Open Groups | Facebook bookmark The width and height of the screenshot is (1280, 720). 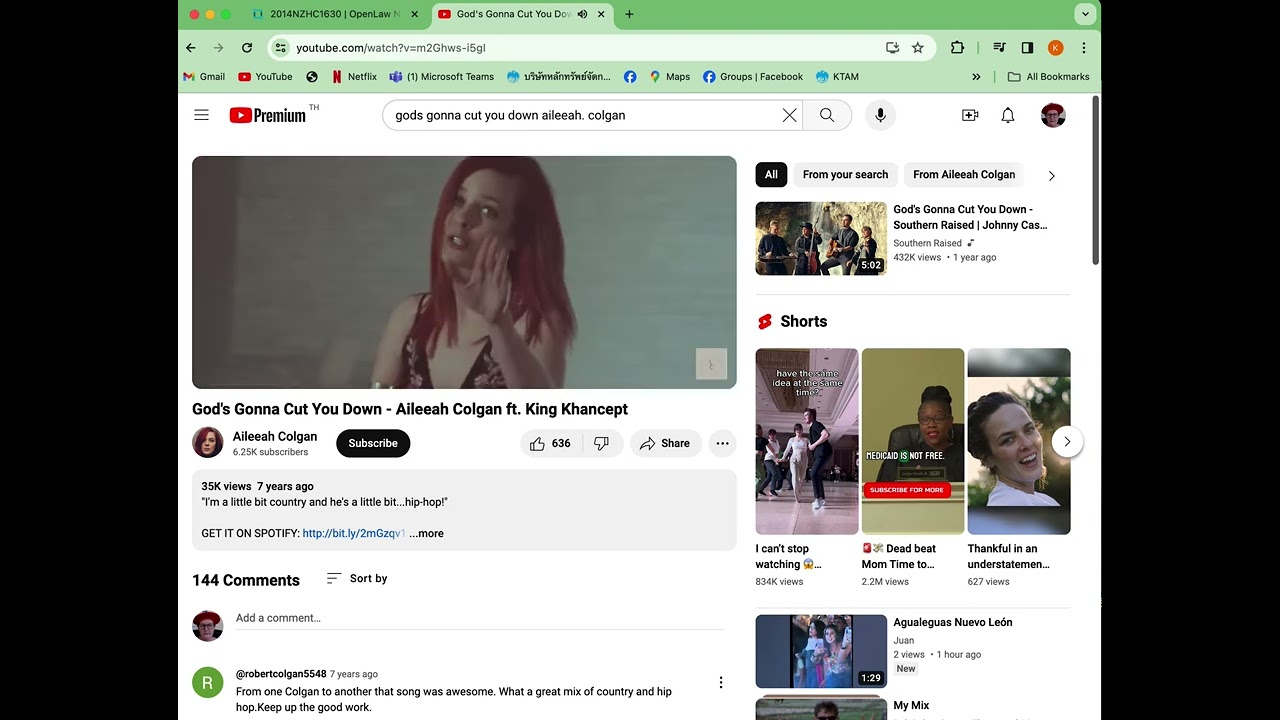pos(752,76)
